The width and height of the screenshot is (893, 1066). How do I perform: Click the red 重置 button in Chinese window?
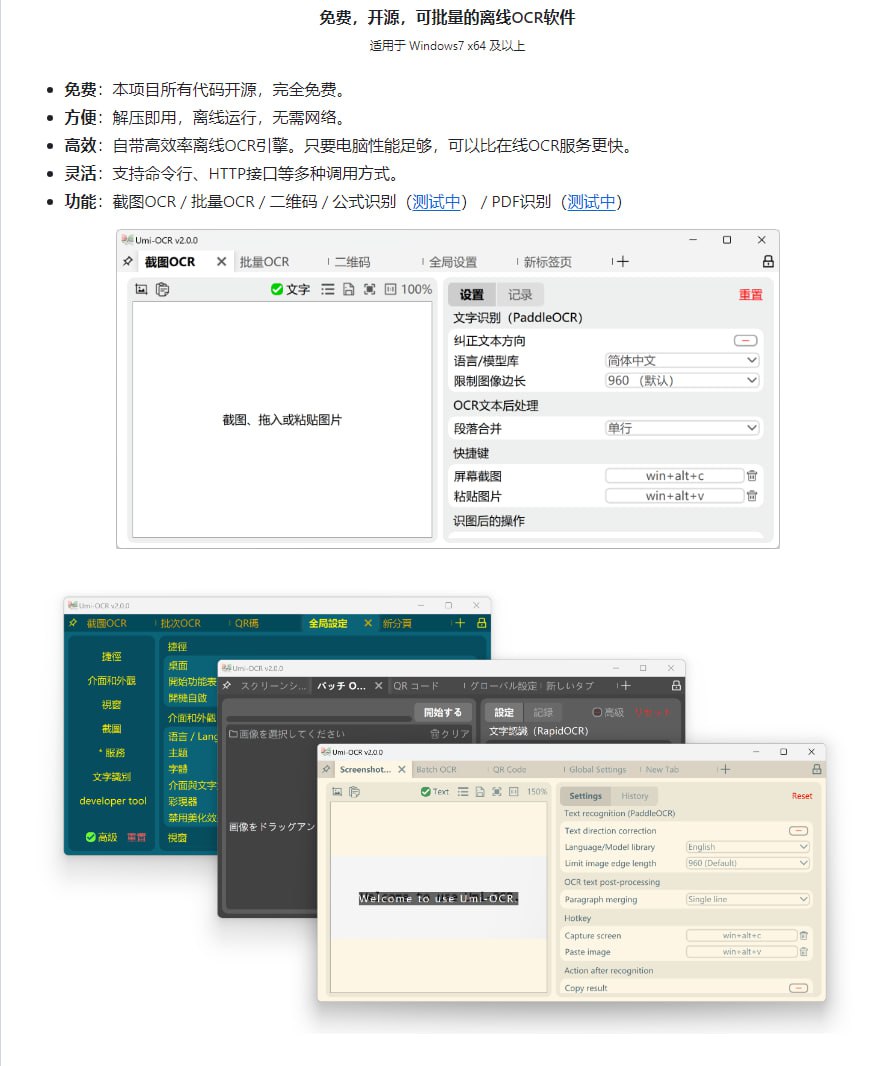[750, 294]
